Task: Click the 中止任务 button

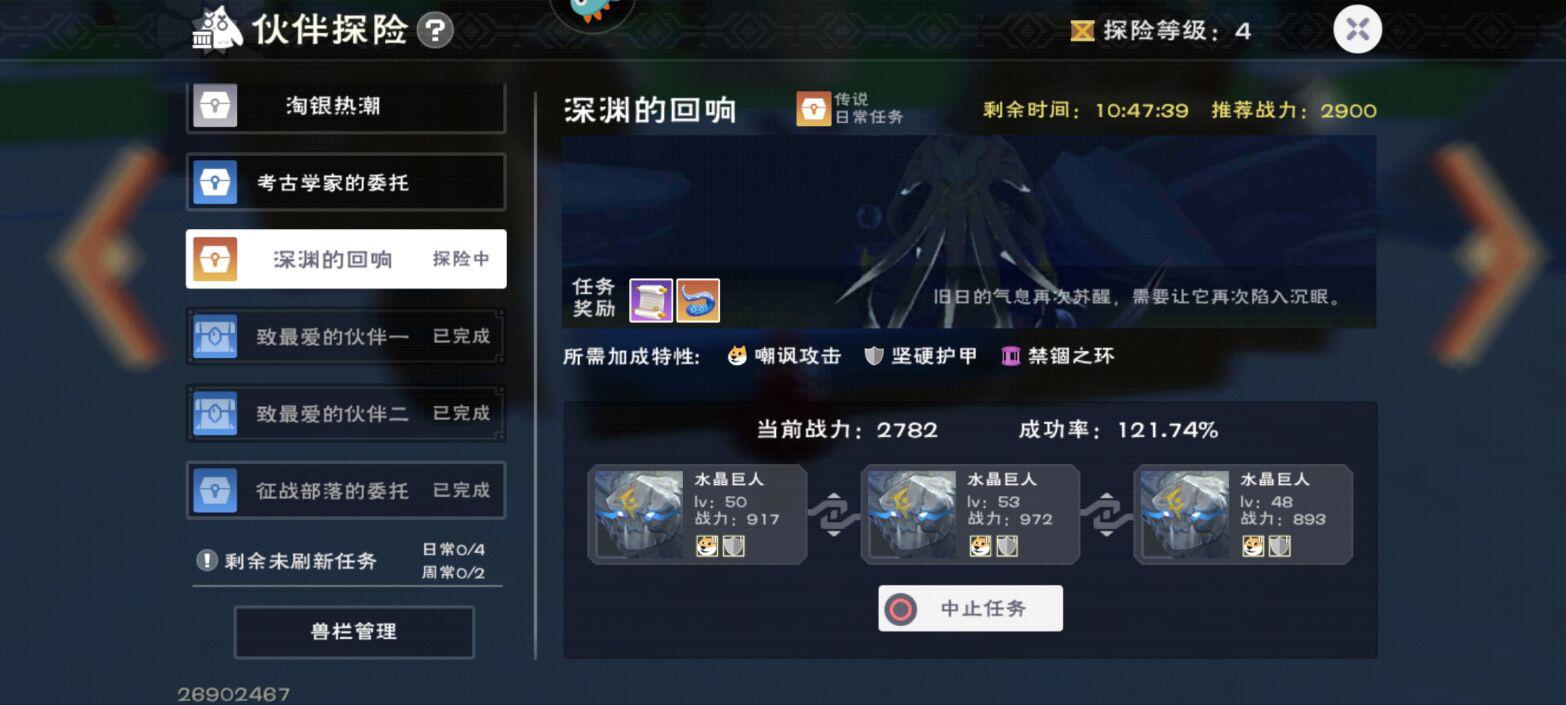Action: pos(970,608)
